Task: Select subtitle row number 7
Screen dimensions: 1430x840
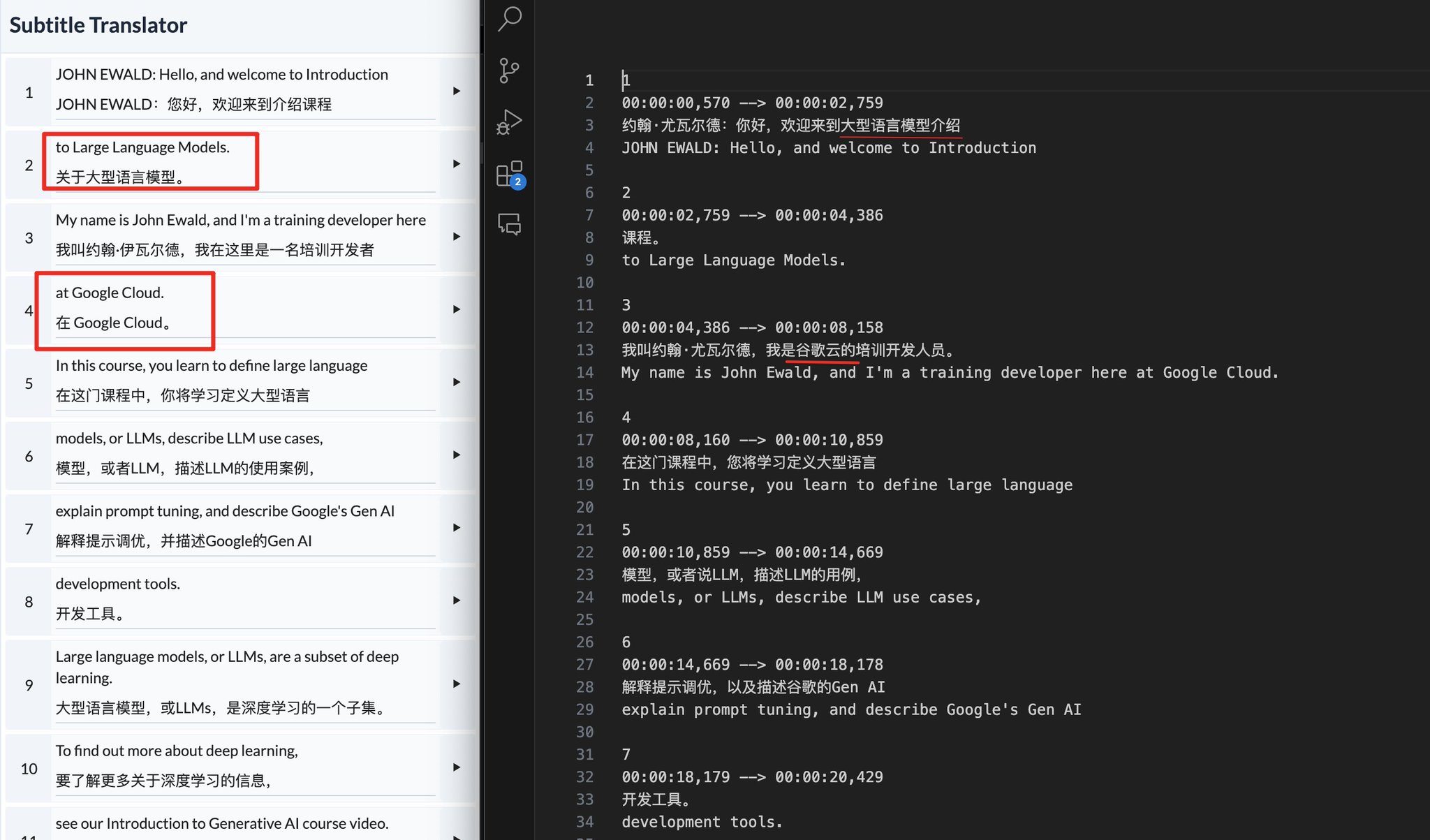Action: pos(29,529)
